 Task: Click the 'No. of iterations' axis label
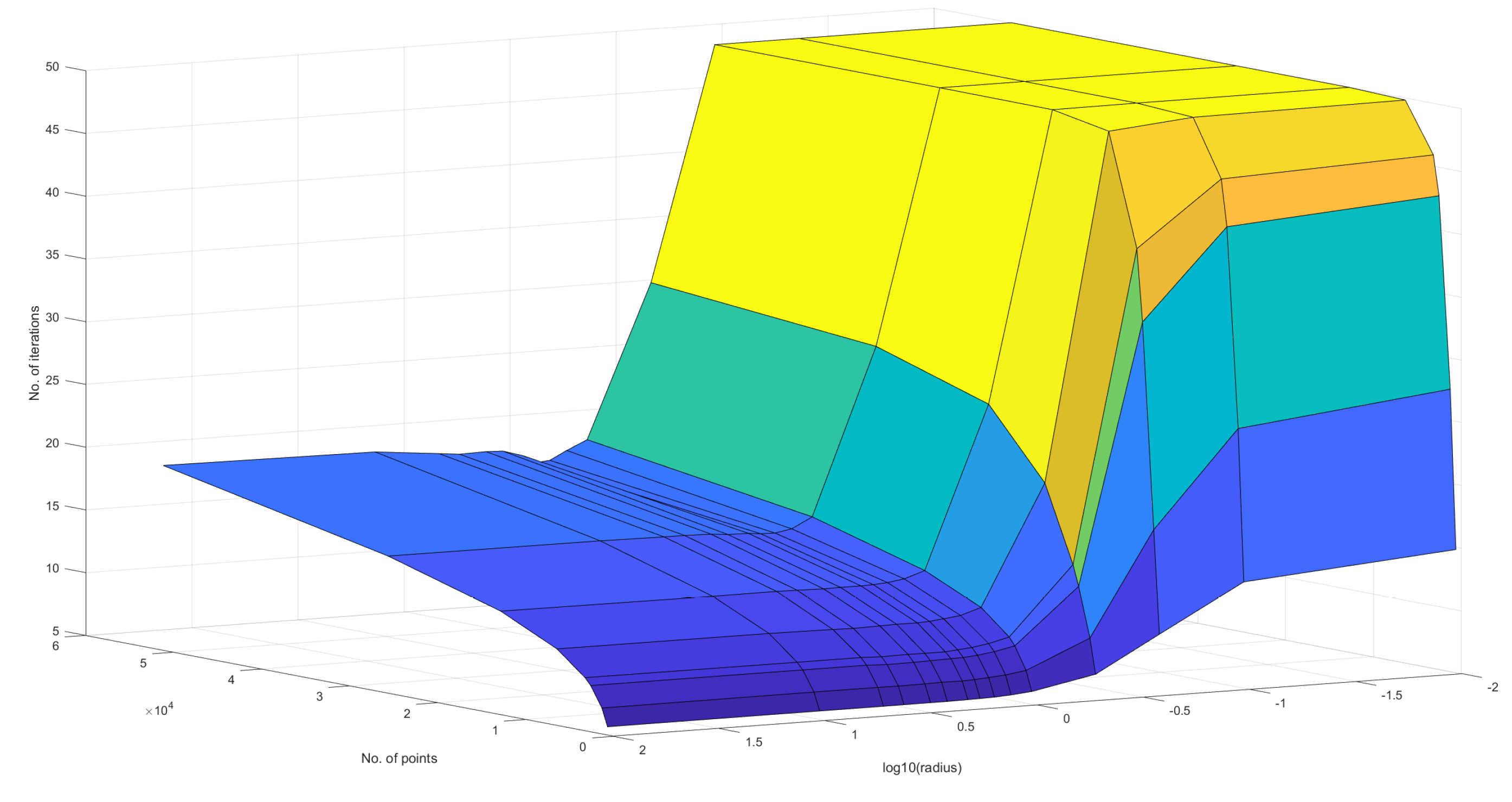point(35,353)
